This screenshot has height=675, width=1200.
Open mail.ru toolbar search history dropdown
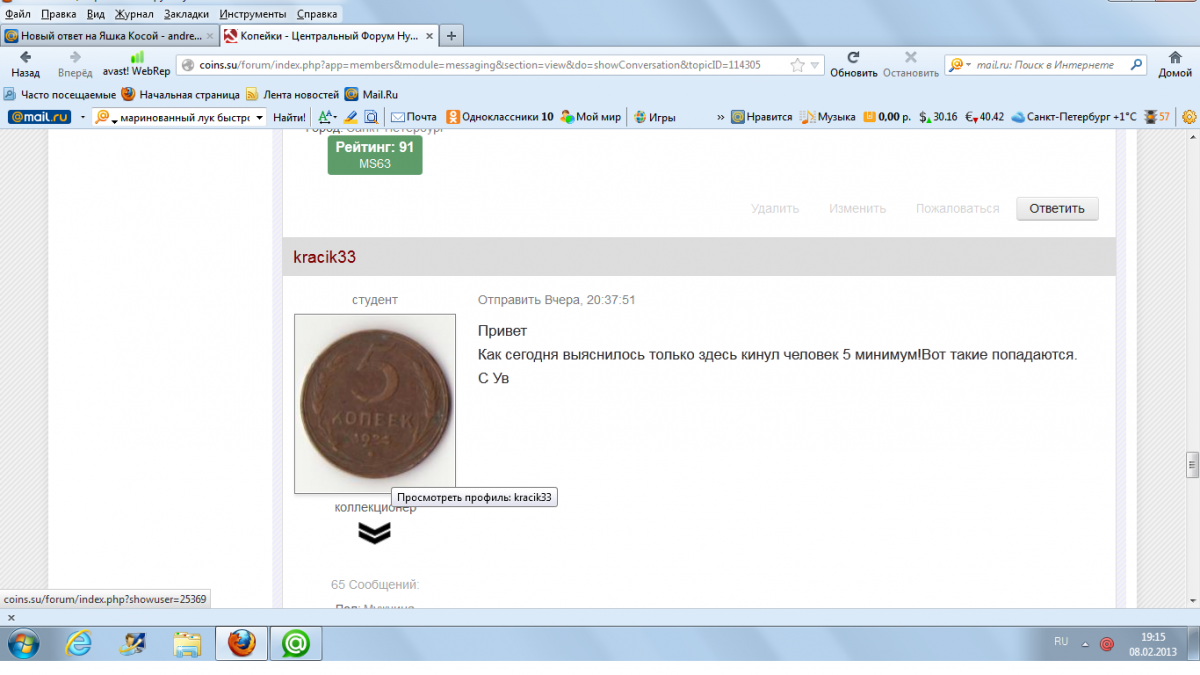pos(260,117)
